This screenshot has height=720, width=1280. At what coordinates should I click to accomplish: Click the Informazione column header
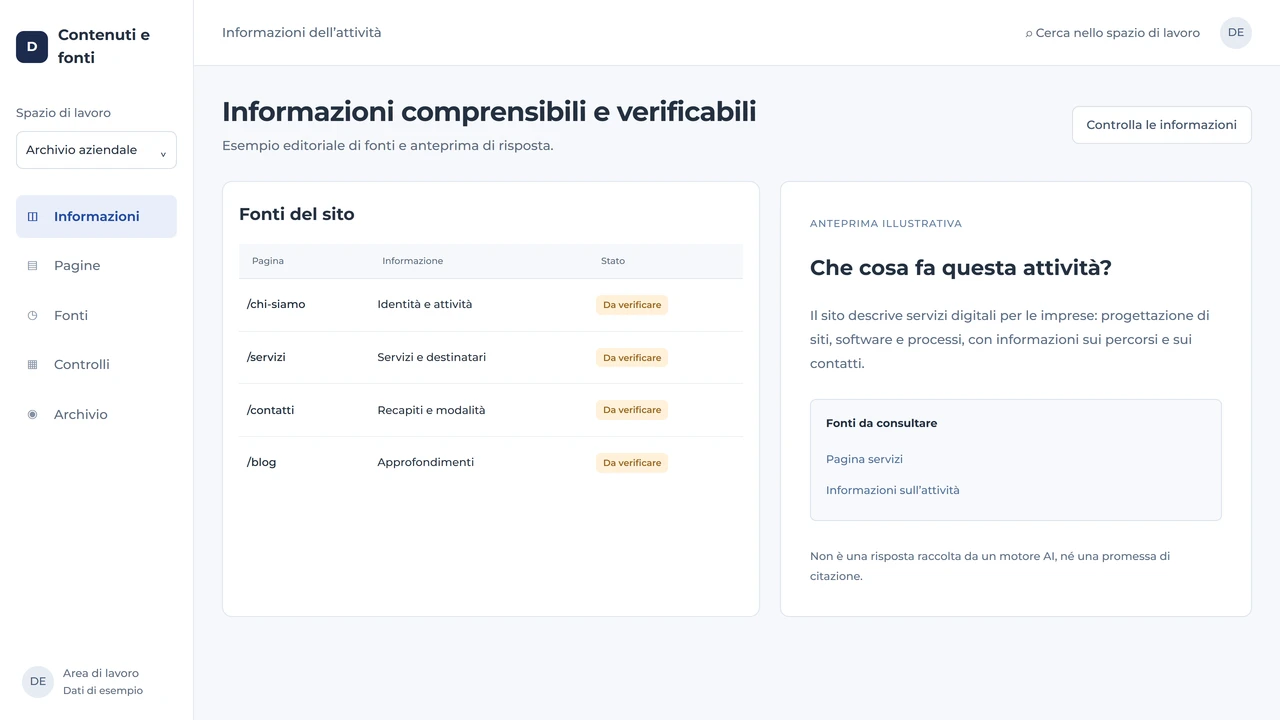412,261
